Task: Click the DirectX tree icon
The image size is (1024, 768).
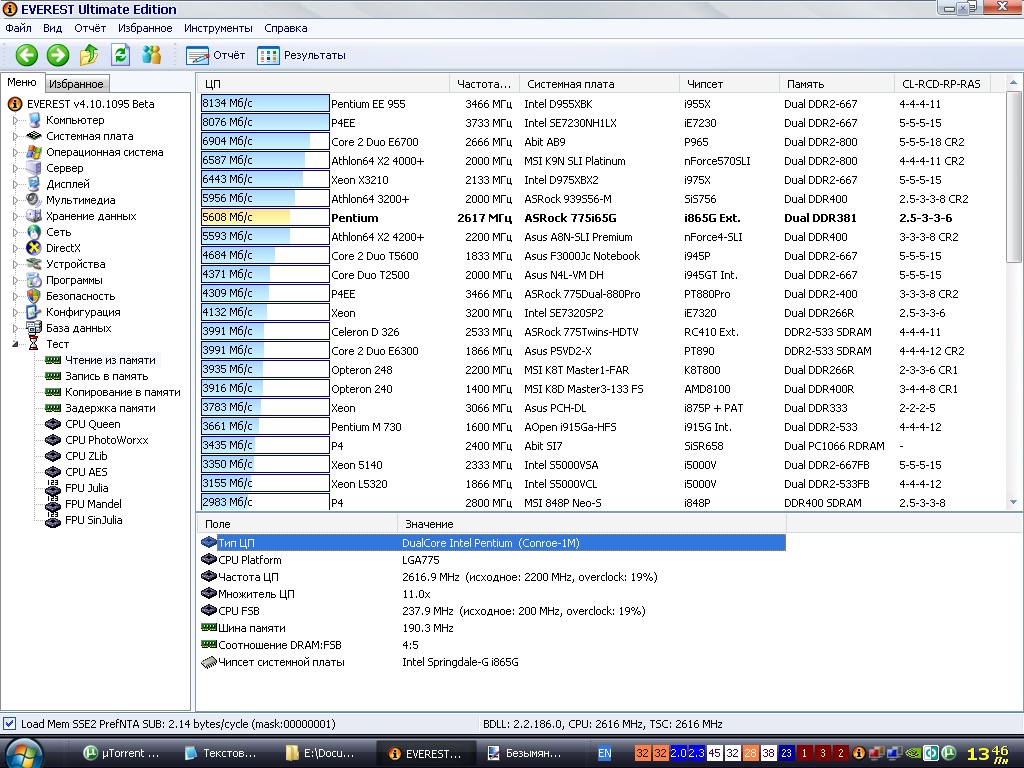Action: (33, 248)
